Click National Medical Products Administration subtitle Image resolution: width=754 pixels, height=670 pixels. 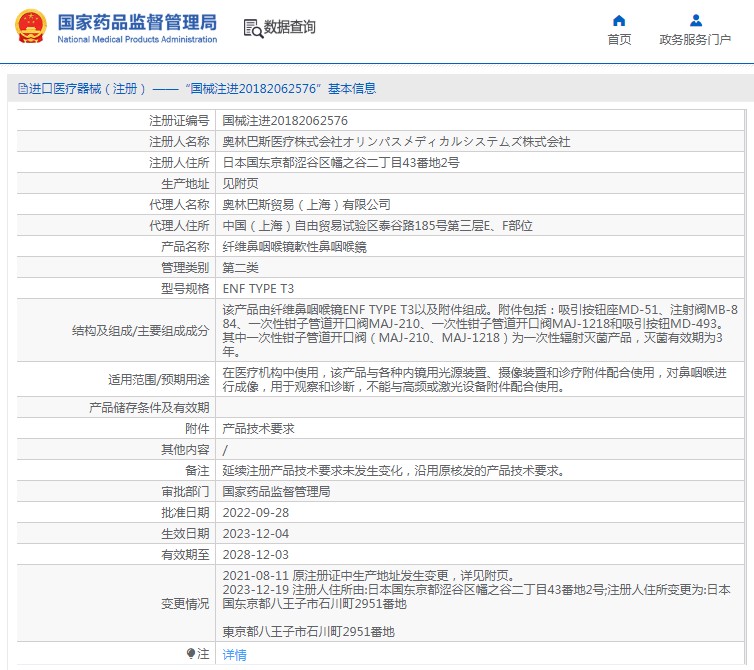pyautogui.click(x=137, y=39)
